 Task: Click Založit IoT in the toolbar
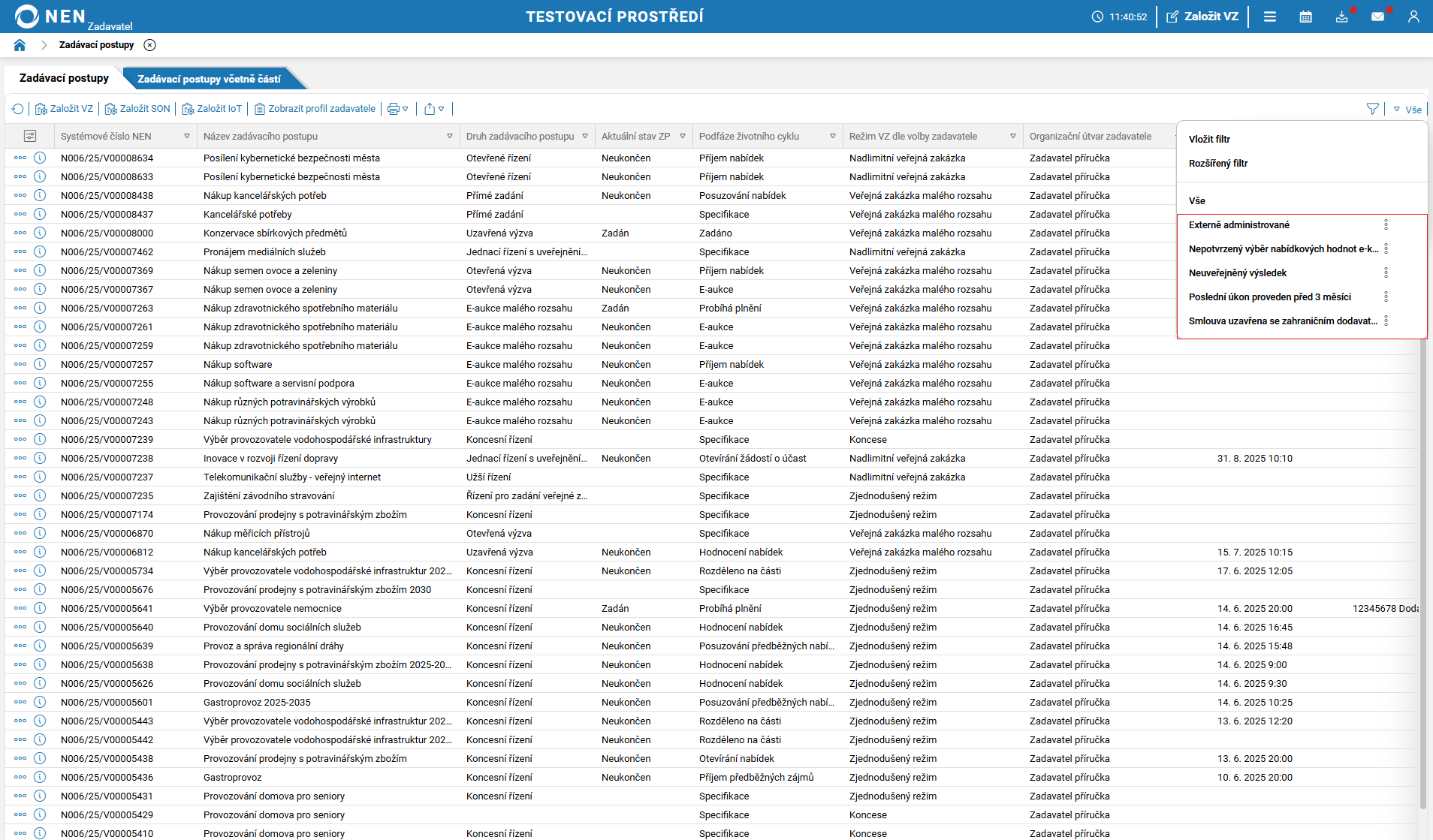point(212,109)
